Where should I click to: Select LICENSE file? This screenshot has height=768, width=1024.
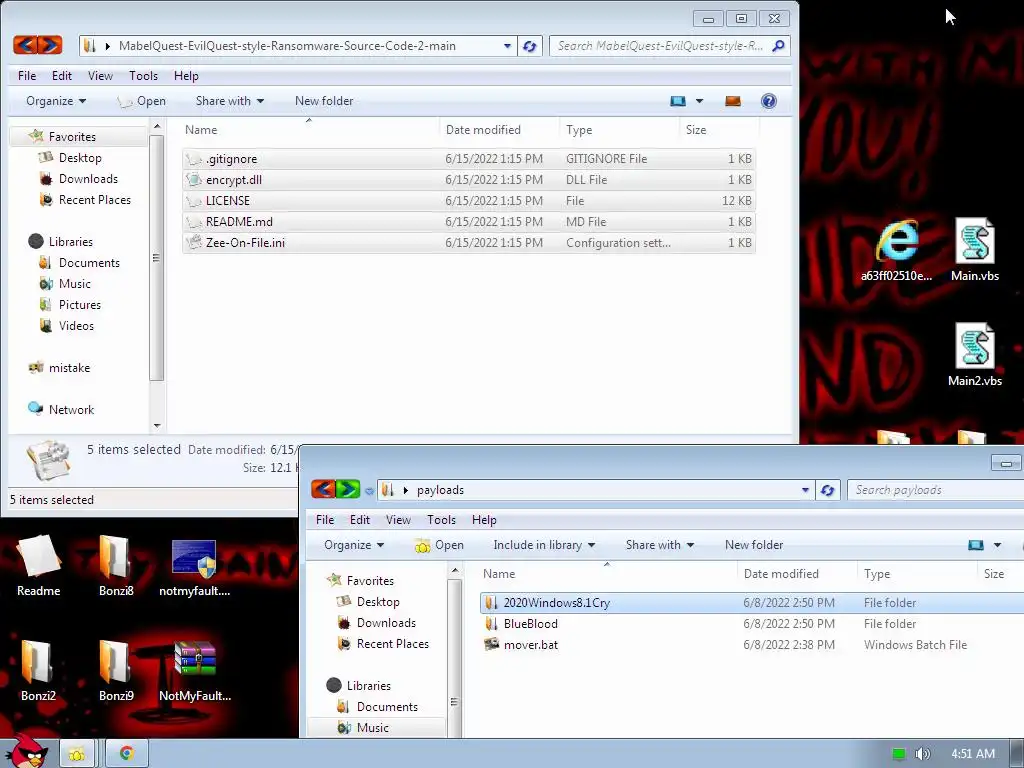(x=468, y=200)
